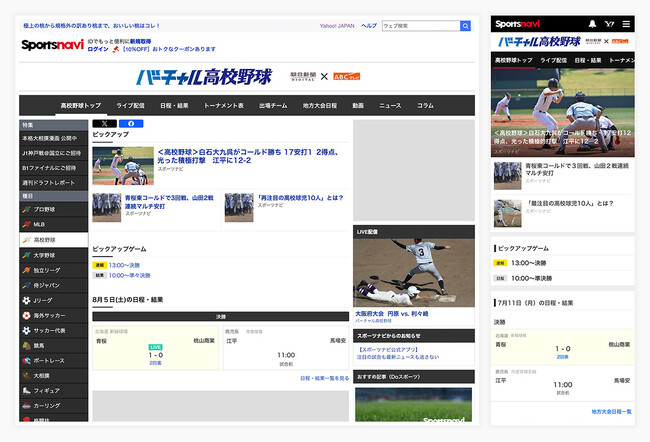Open desktop 13:00〜決勝 pickup game link
Screen dimensions: 650x442
[124, 265]
